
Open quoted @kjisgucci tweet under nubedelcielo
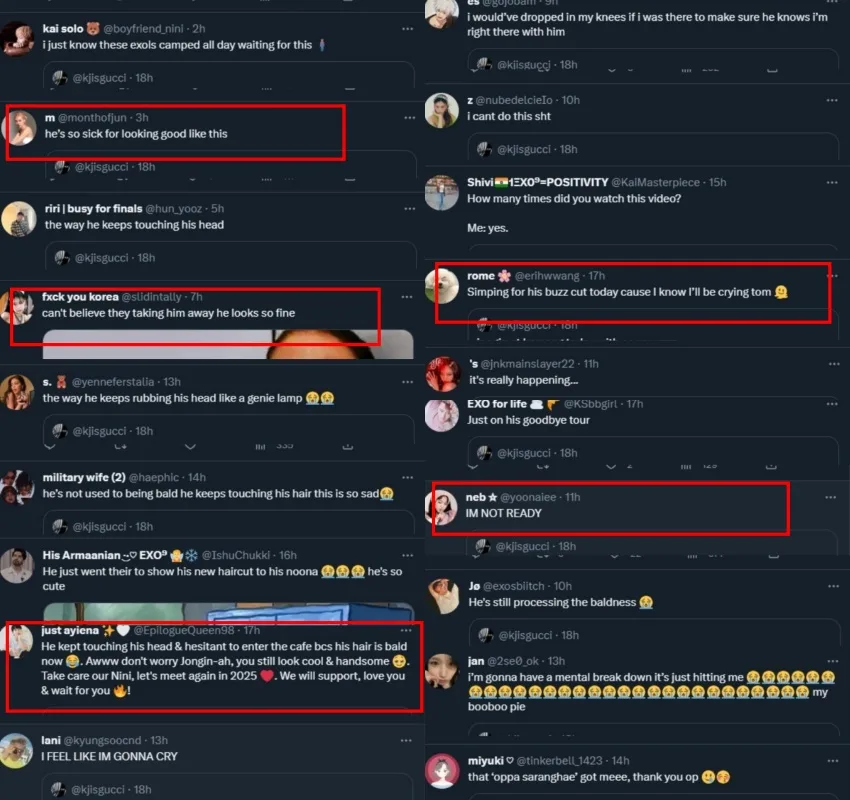coord(653,150)
